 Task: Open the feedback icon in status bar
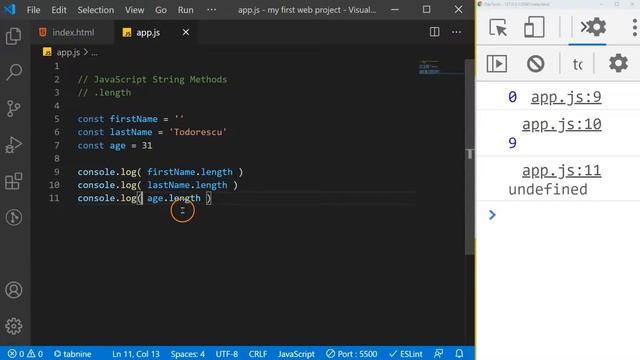click(439, 353)
